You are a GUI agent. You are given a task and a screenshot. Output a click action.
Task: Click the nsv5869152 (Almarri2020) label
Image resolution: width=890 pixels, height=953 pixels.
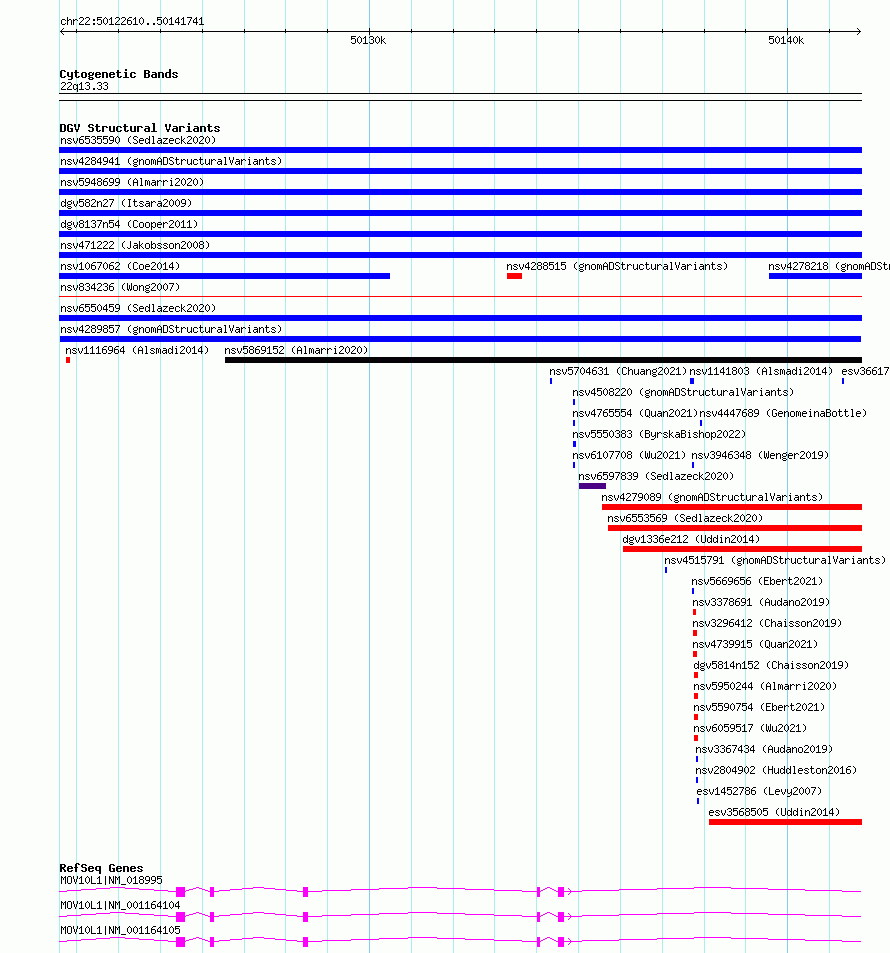[x=296, y=351]
